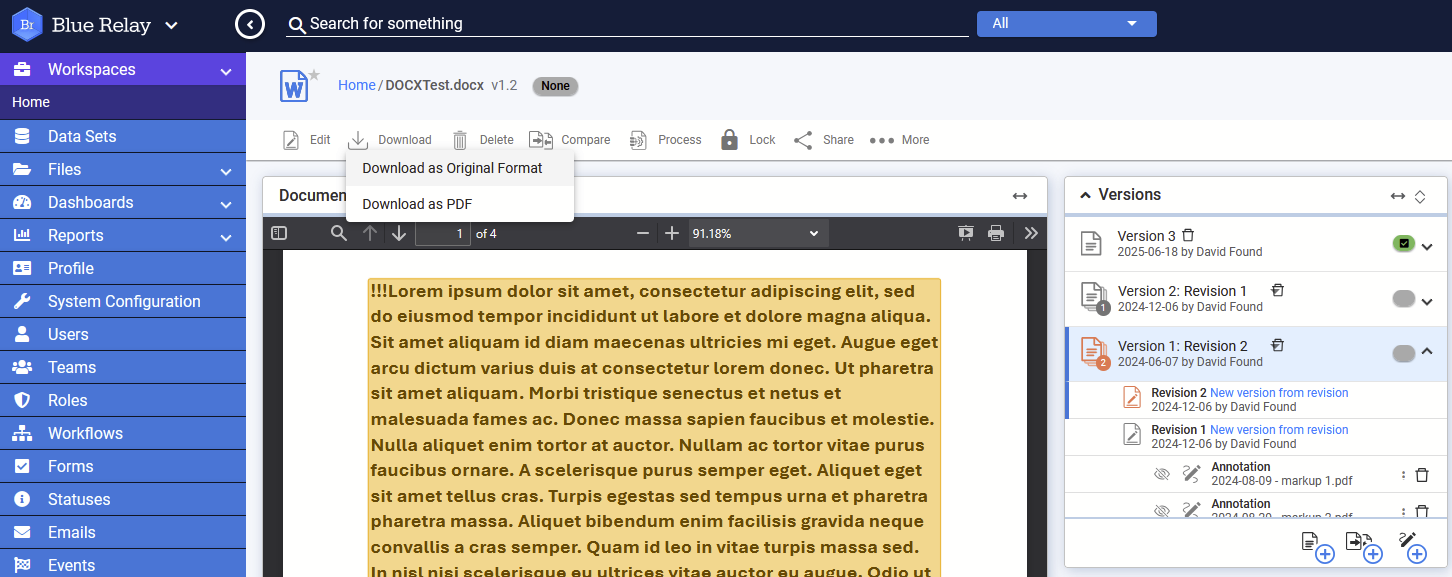Viewport: 1452px width, 577px height.
Task: Open the More actions menu
Action: 899,140
